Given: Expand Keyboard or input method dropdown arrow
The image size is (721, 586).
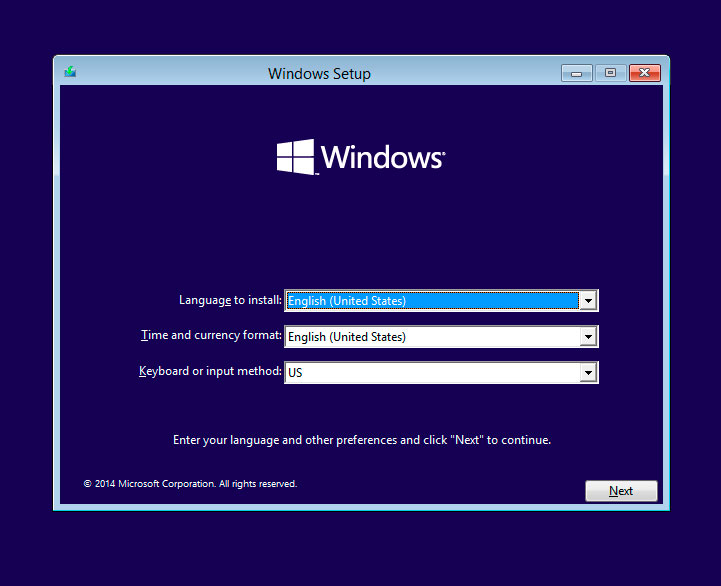Looking at the screenshot, I should [x=588, y=372].
